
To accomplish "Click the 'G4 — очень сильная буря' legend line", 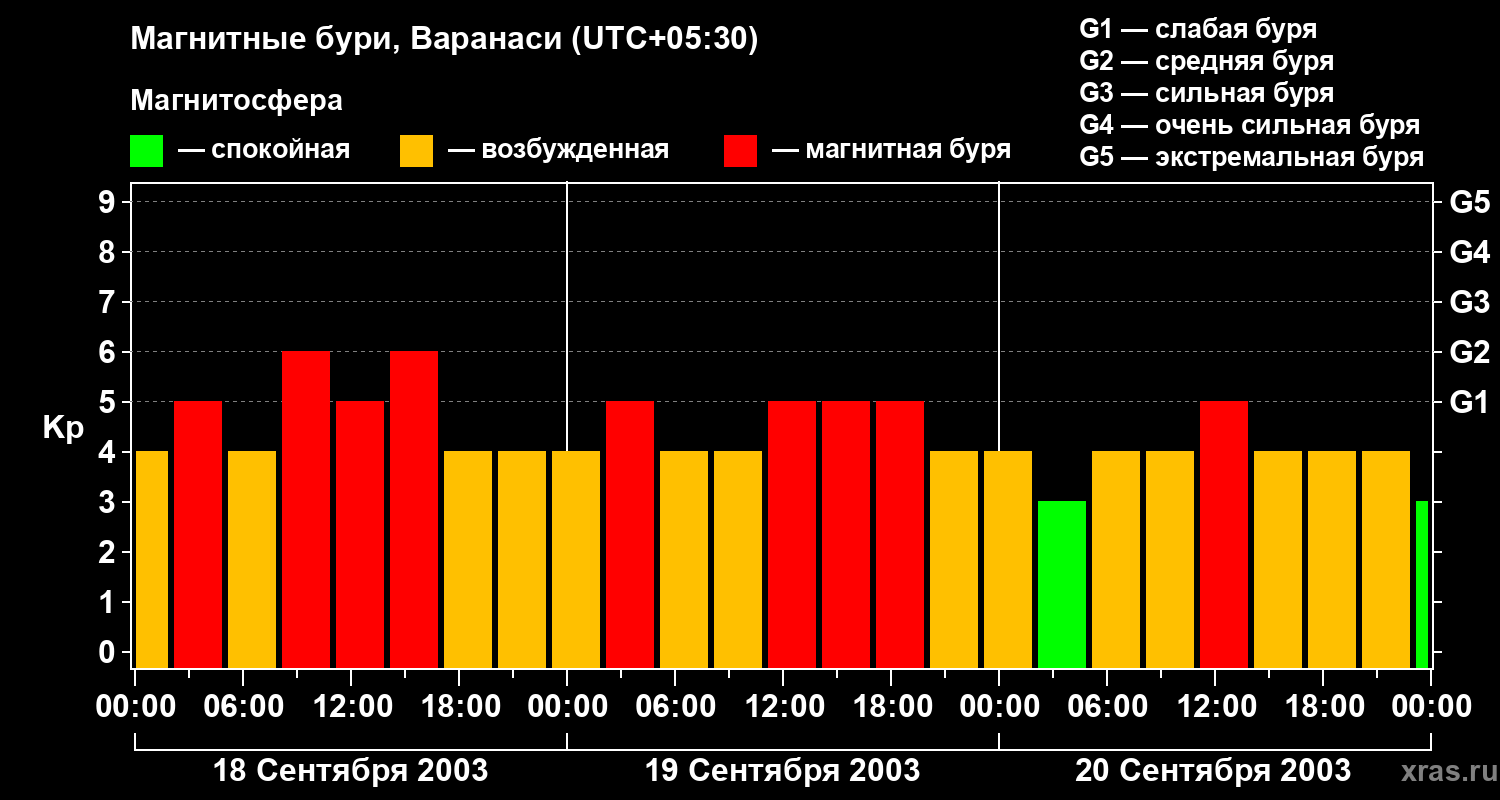I will click(1249, 125).
